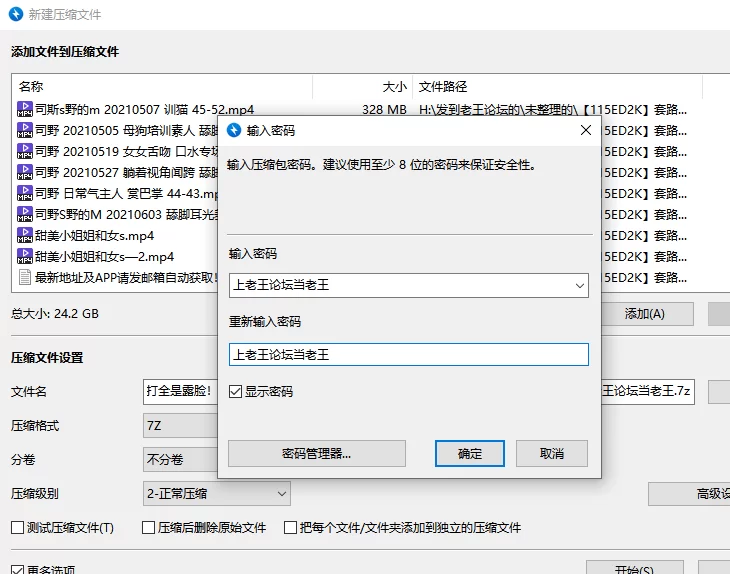
Task: Select file 司野S野的M 20210603
Action: (x=127, y=214)
